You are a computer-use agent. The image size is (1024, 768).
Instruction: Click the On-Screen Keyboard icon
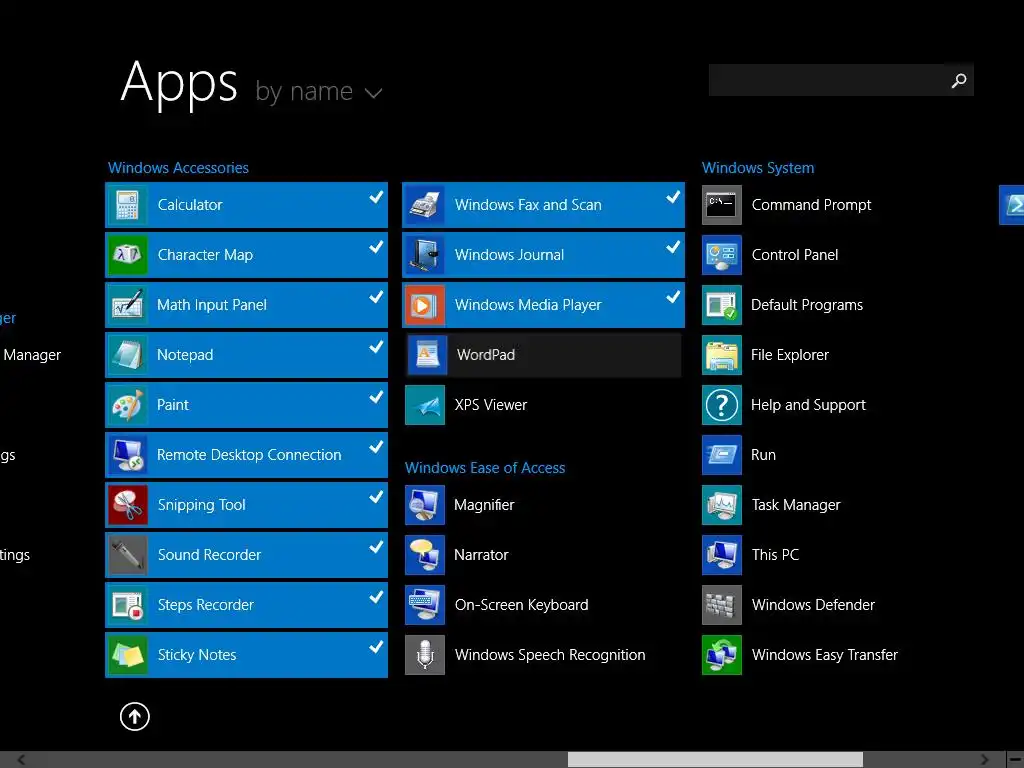tap(424, 605)
